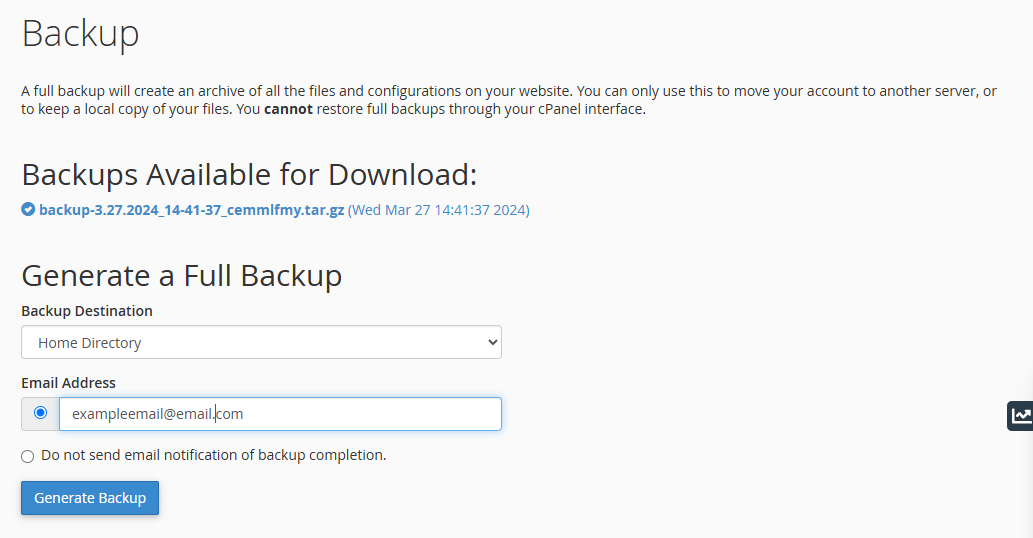Click the "Email Address" field label
The image size is (1033, 538).
pos(68,383)
